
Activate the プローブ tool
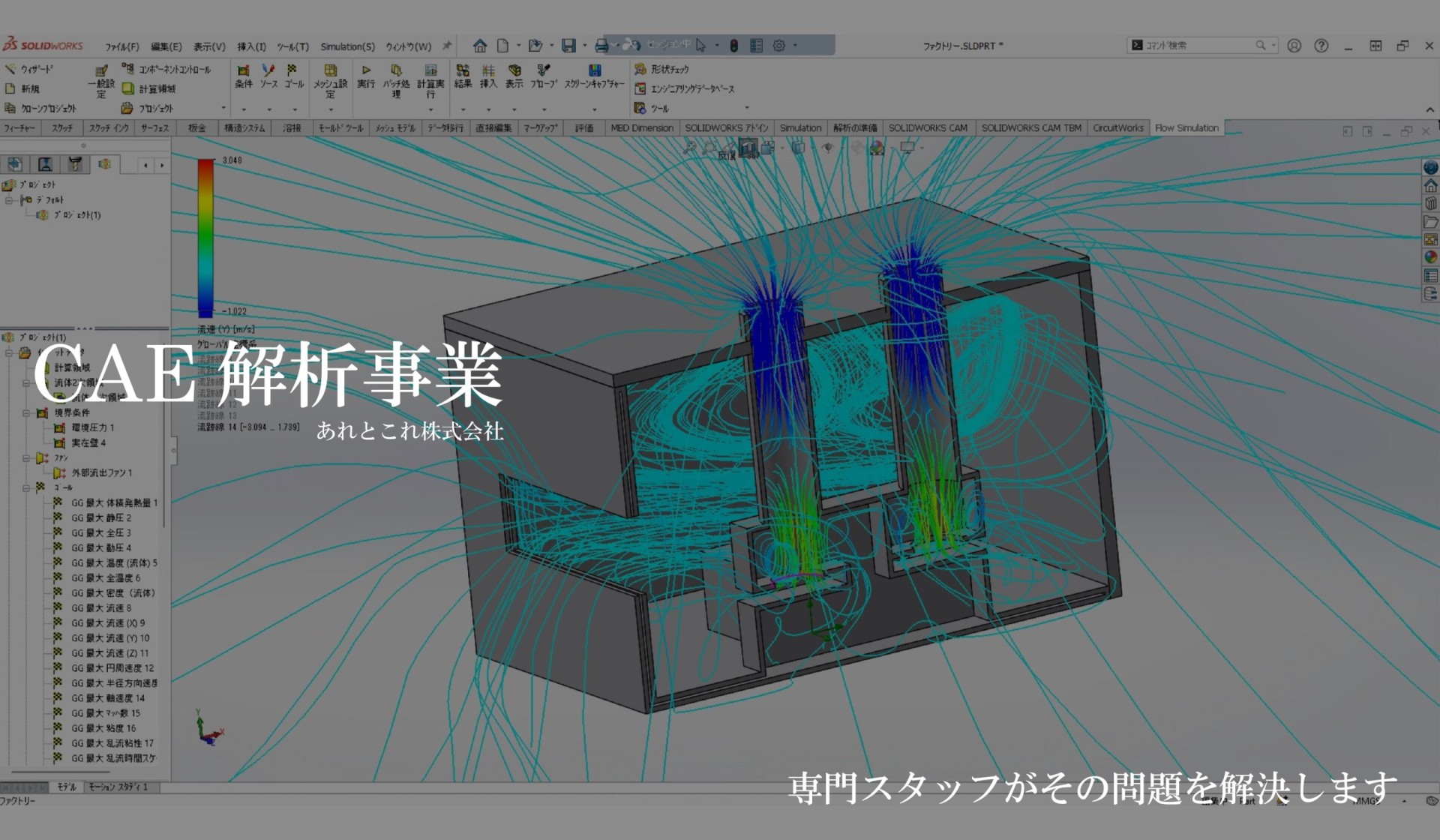pyautogui.click(x=544, y=76)
